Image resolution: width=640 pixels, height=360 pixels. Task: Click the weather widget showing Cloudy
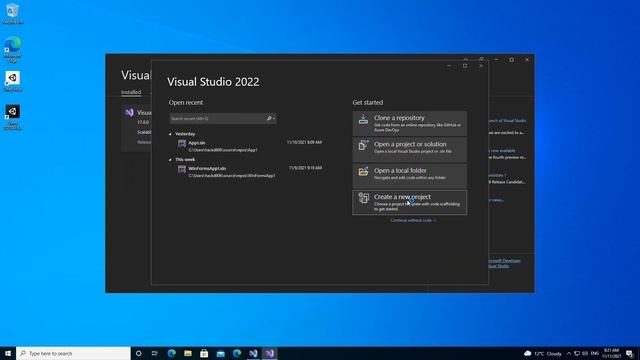pos(542,353)
